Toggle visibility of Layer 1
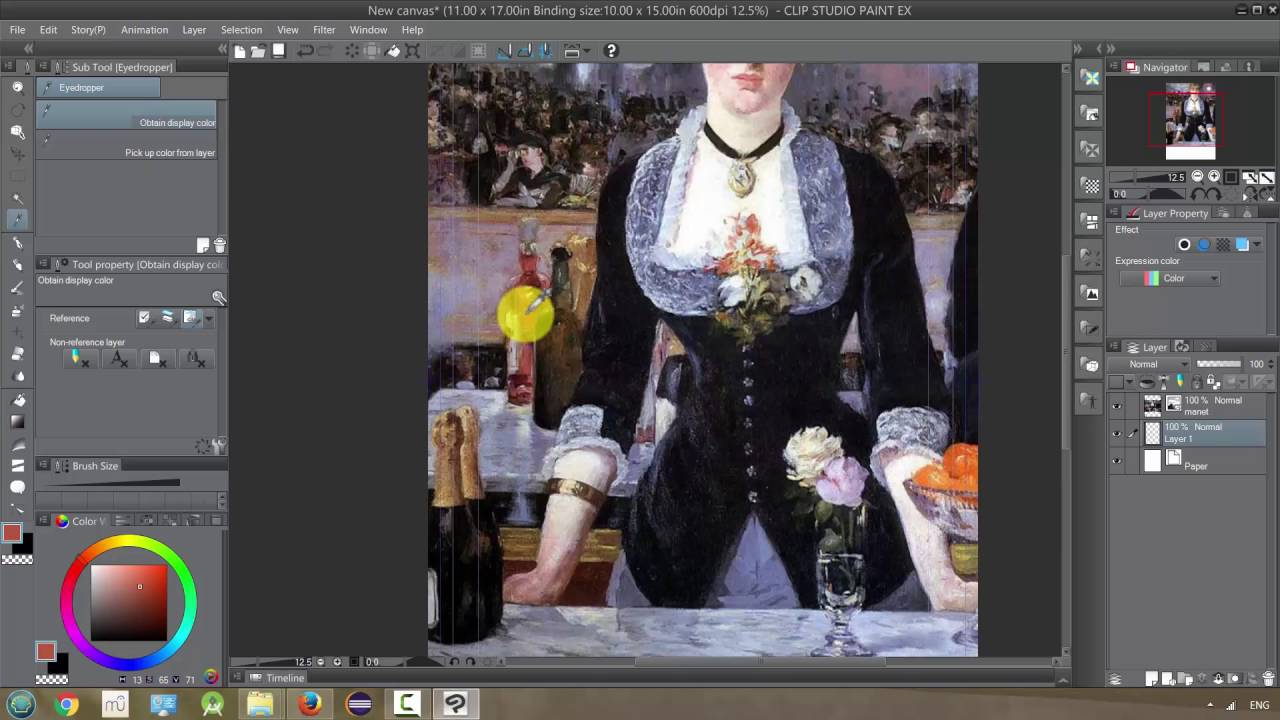Viewport: 1280px width, 720px height. (x=1117, y=433)
